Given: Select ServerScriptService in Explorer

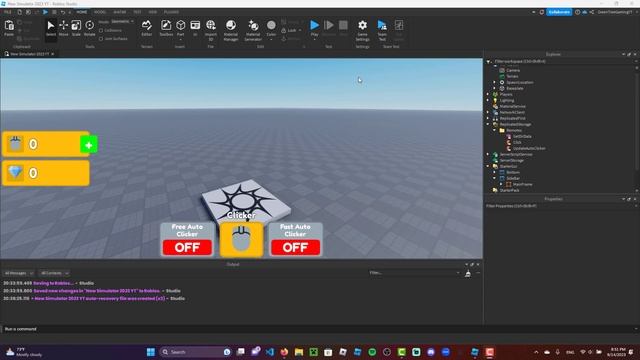Looking at the screenshot, I should point(516,155).
